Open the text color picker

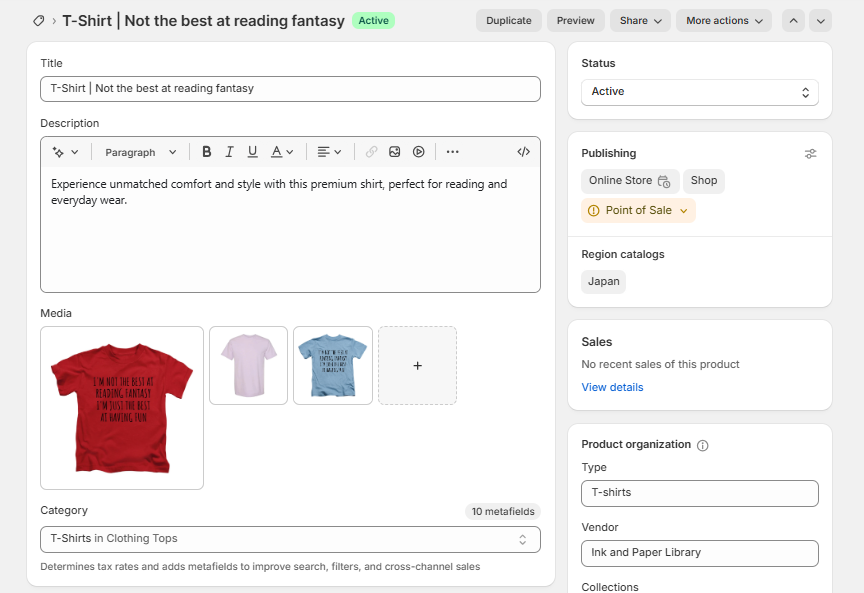click(282, 152)
